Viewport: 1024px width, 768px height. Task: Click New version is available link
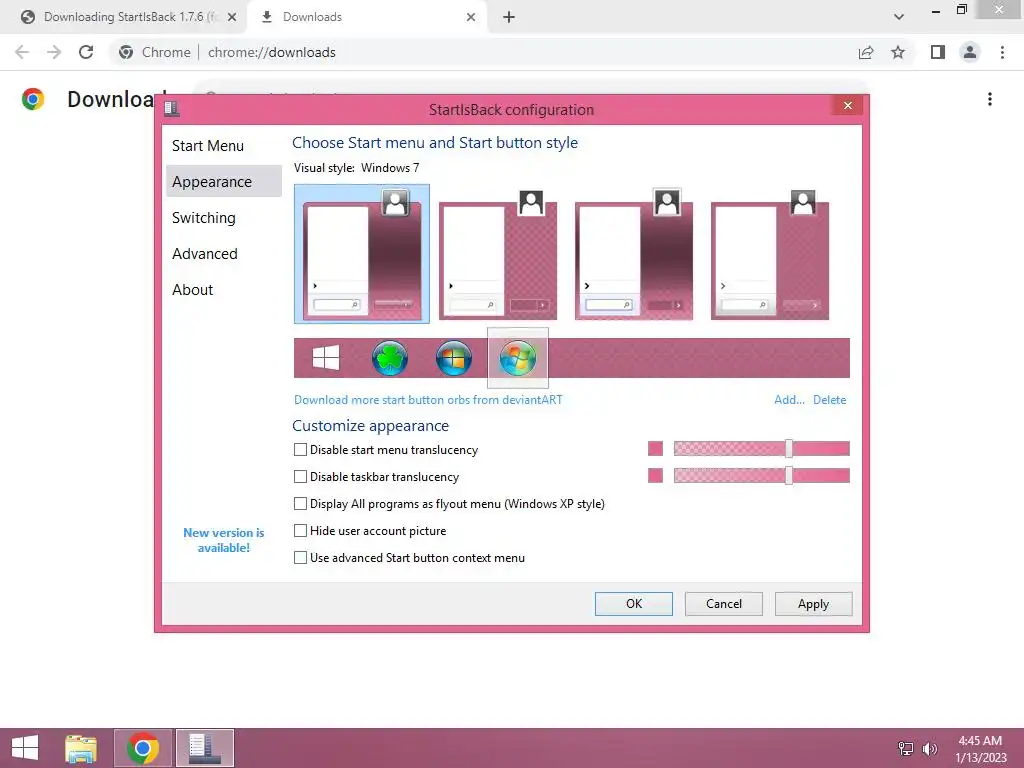click(x=223, y=540)
